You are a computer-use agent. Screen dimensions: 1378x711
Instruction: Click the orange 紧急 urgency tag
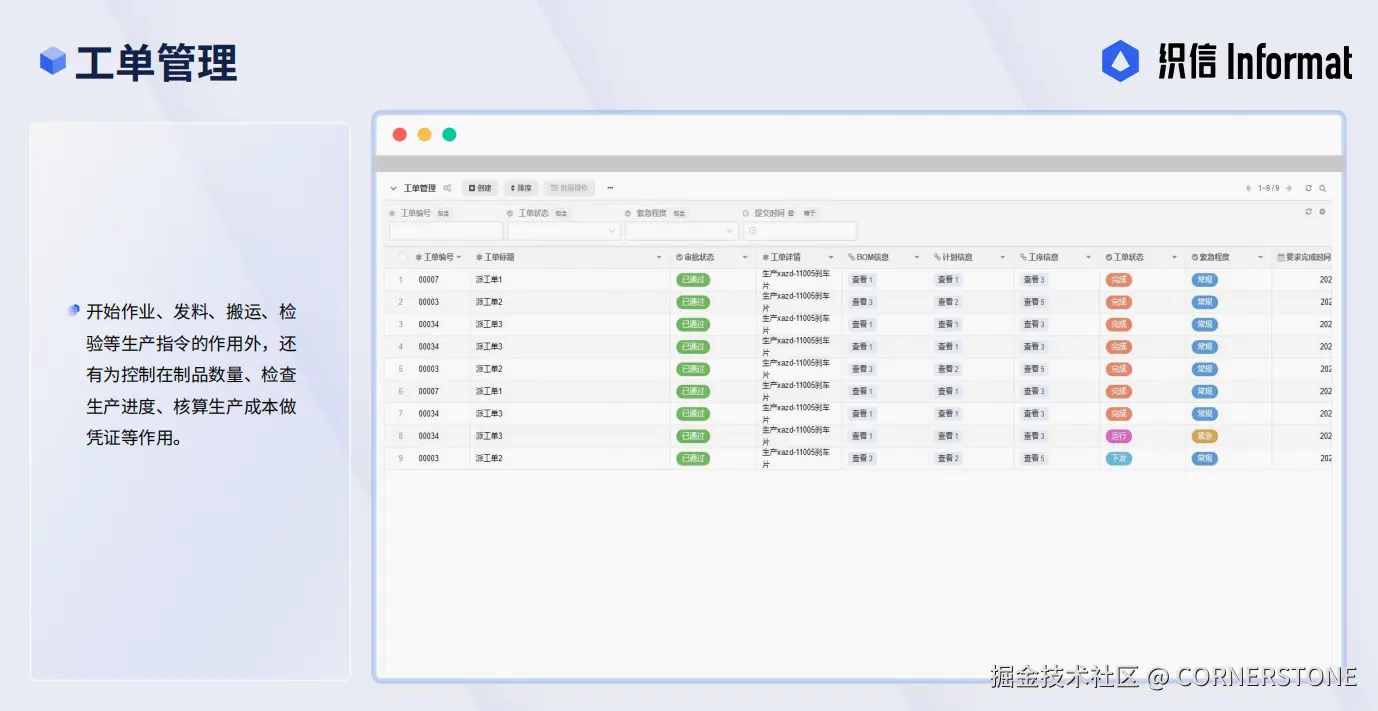coord(1205,436)
